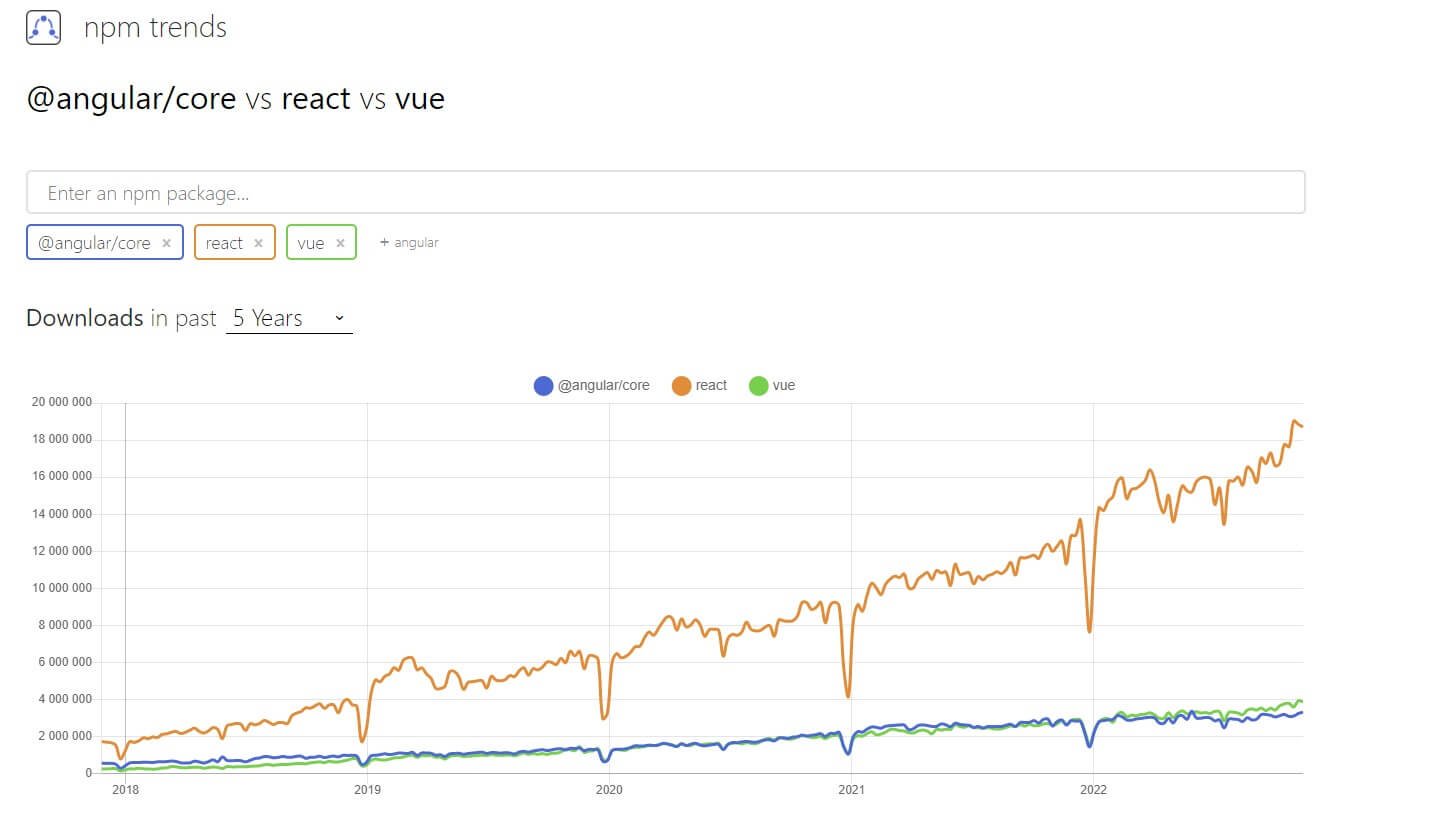Delete the vue tag using its x
Screen dimensions: 1445x821
[x=340, y=243]
